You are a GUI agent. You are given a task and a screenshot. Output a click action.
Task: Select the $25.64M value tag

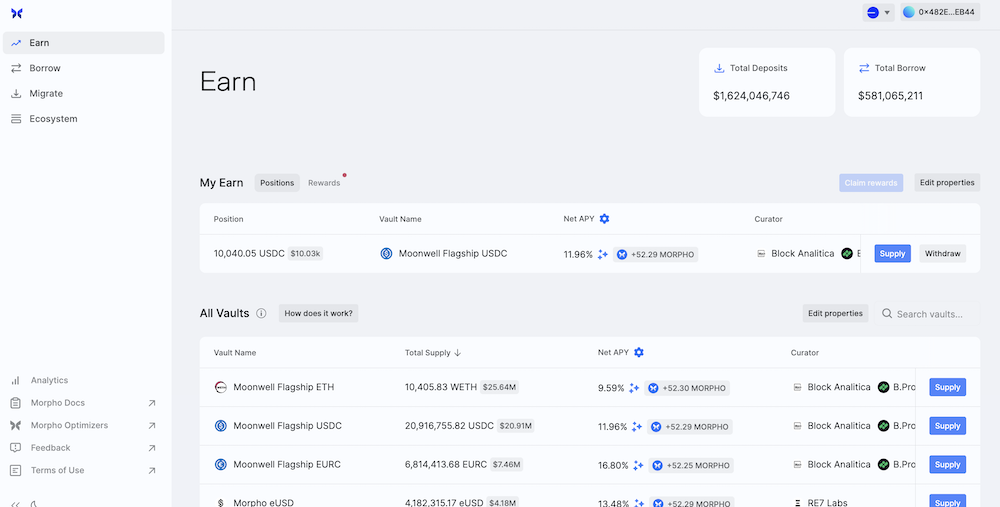pos(499,387)
